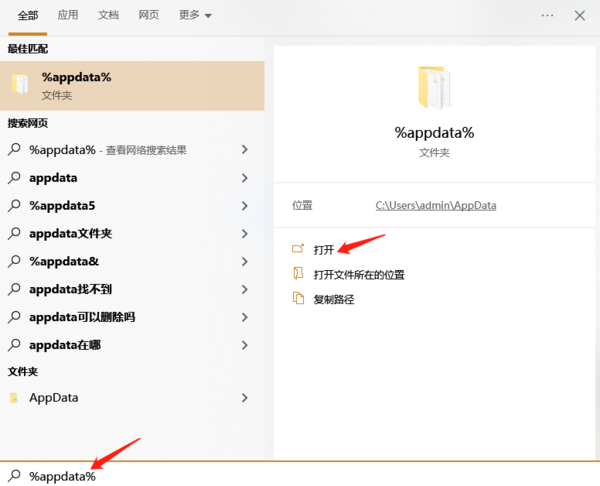Click the copy path icon
The width and height of the screenshot is (600, 486).
pos(297,298)
